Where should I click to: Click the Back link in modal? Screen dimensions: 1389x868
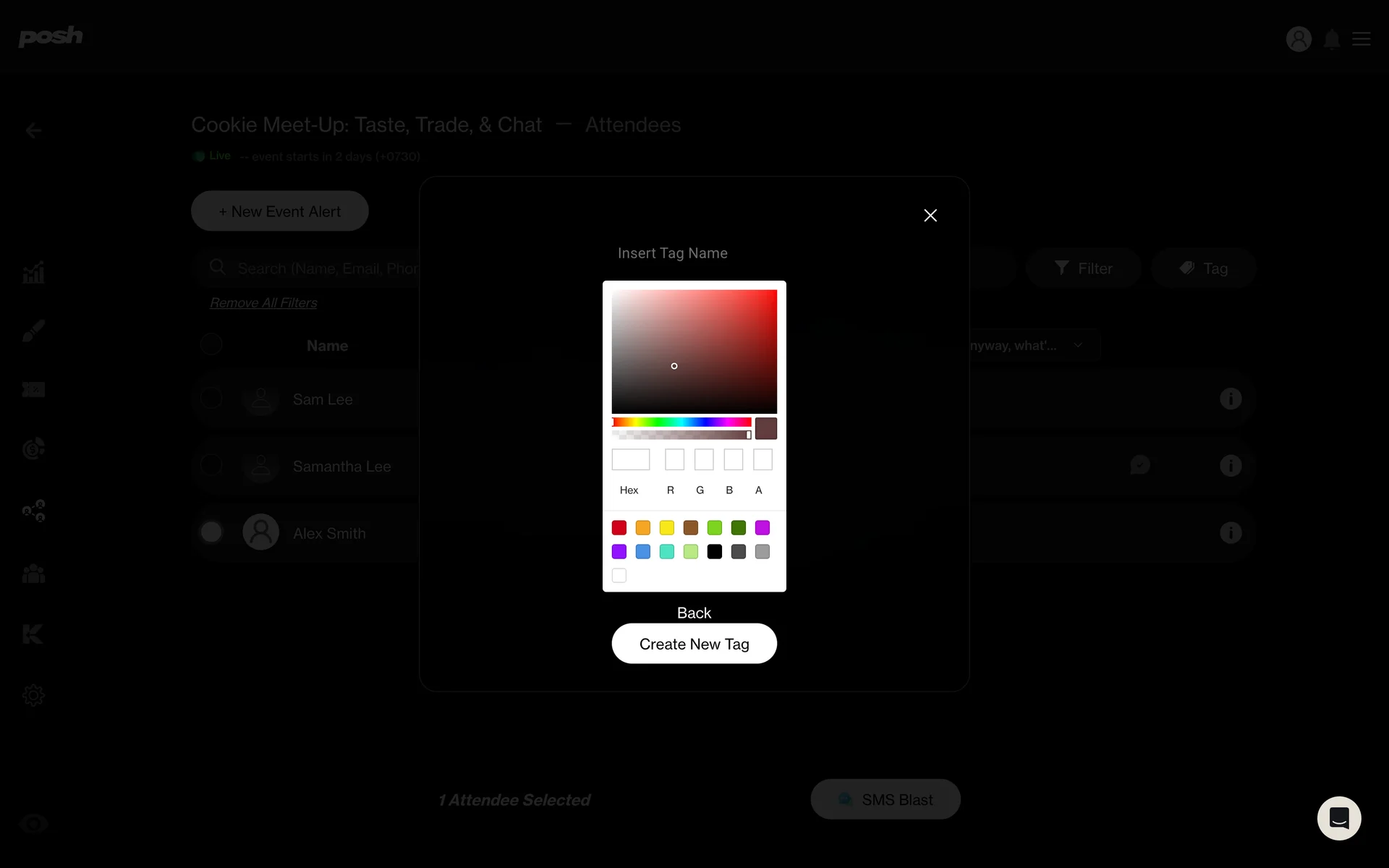point(694,613)
